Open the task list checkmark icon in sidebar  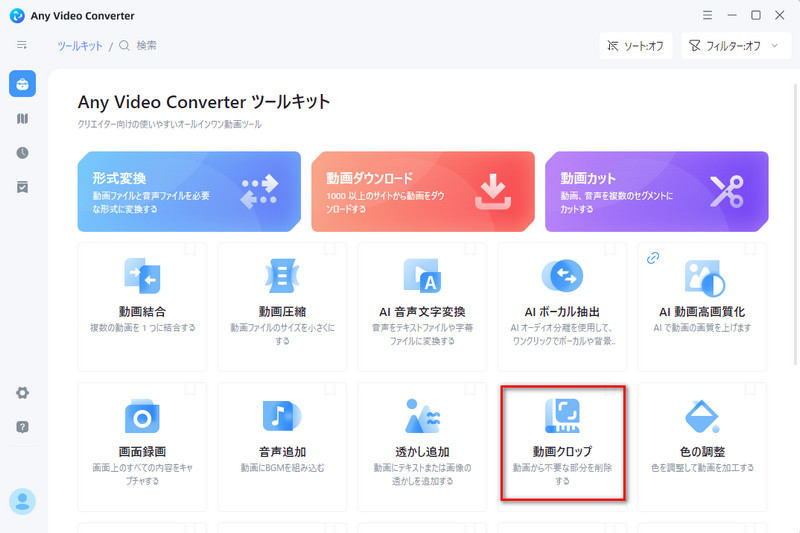coord(22,187)
